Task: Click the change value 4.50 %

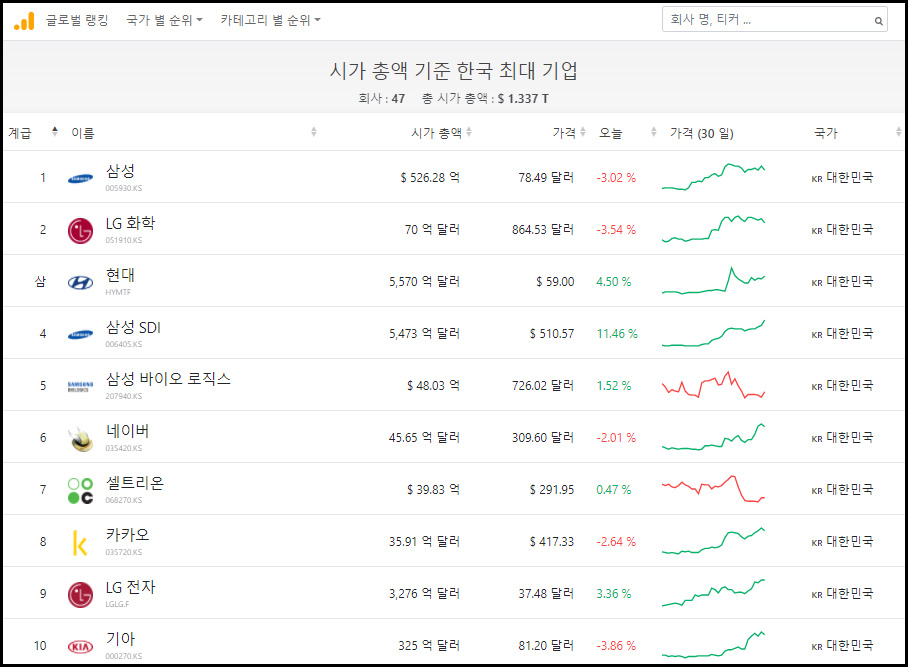Action: [x=614, y=281]
